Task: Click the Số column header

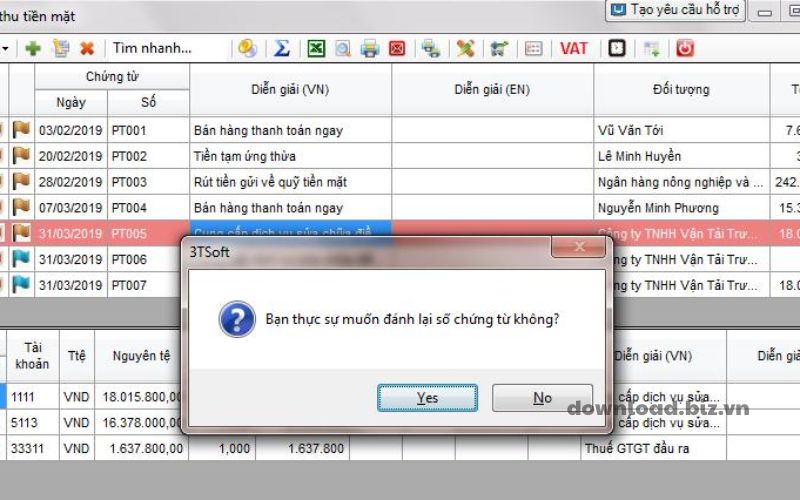Action: tap(148, 103)
